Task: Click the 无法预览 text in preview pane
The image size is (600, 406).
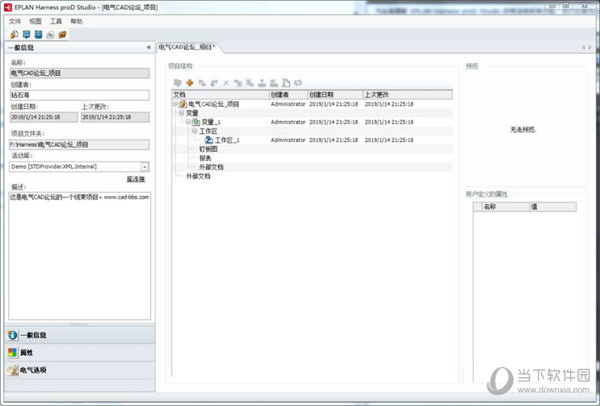Action: (523, 130)
